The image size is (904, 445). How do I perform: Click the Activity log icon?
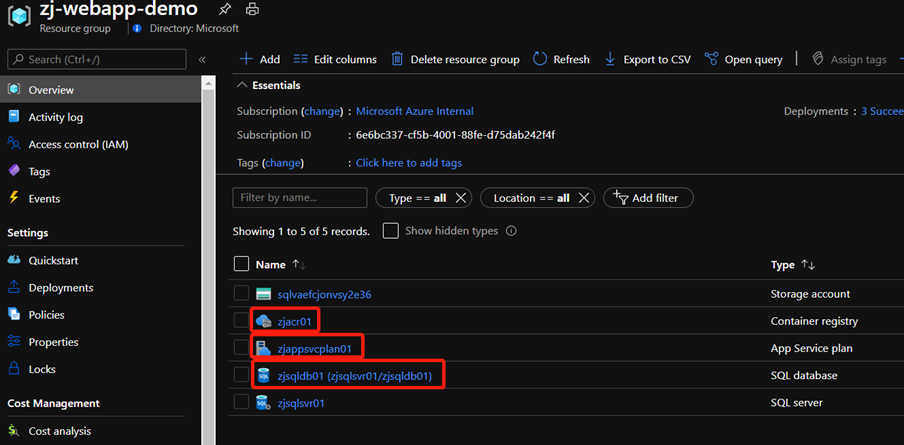click(x=14, y=117)
